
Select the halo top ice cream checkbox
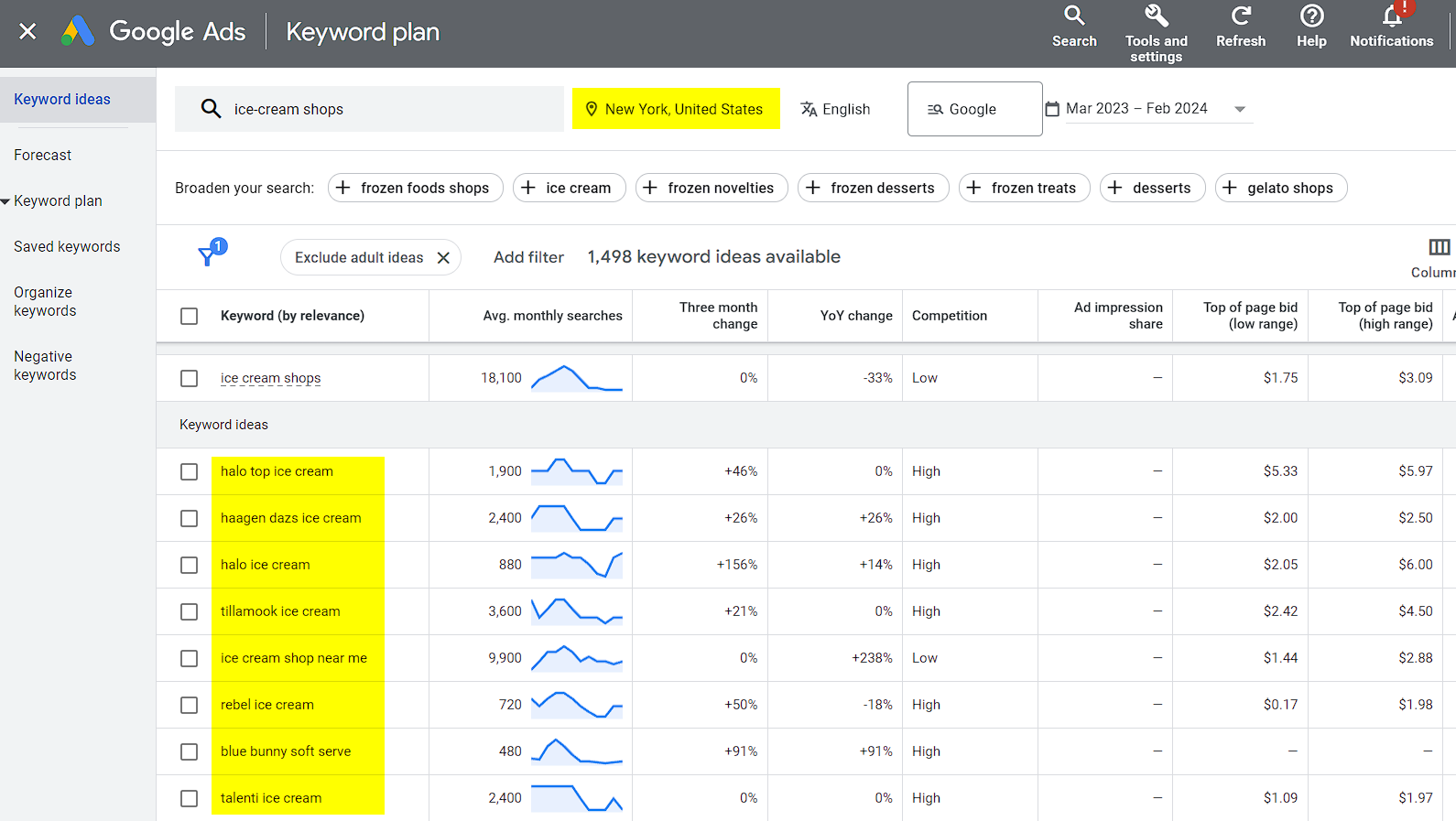[190, 471]
